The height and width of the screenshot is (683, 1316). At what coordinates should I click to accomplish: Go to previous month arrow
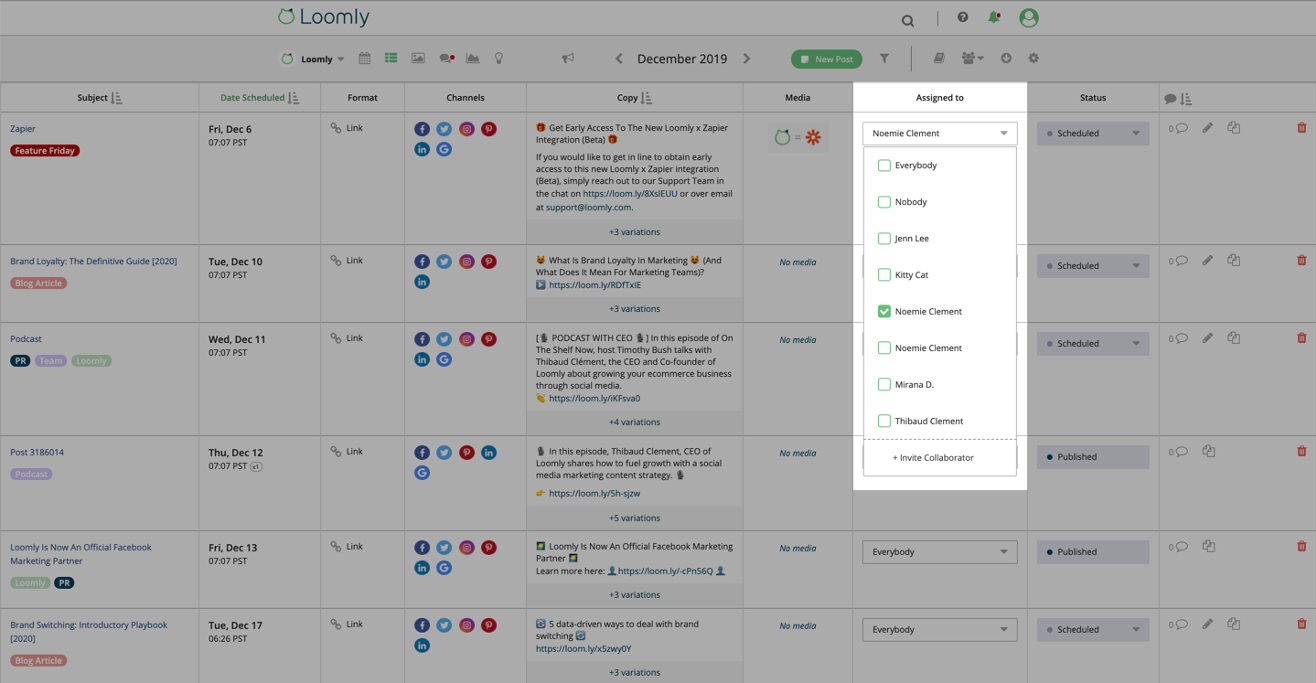(x=619, y=59)
